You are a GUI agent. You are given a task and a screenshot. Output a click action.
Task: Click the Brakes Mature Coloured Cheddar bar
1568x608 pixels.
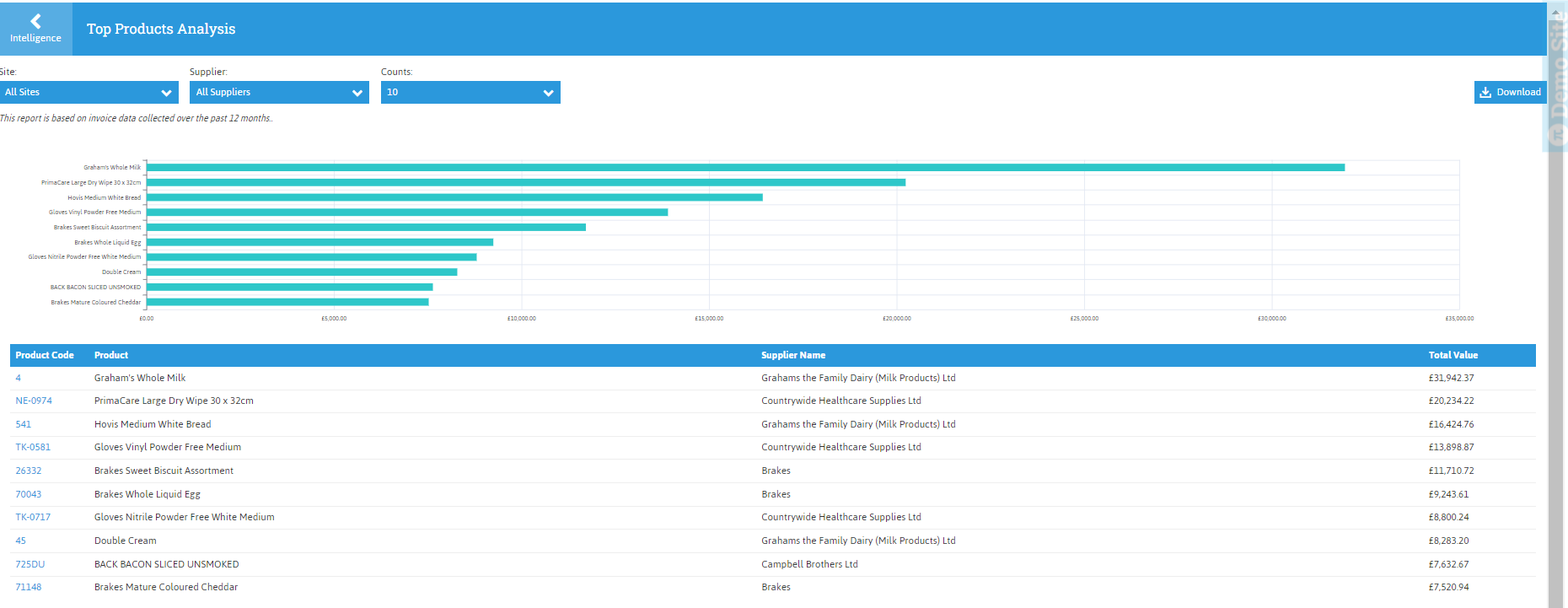pos(287,302)
